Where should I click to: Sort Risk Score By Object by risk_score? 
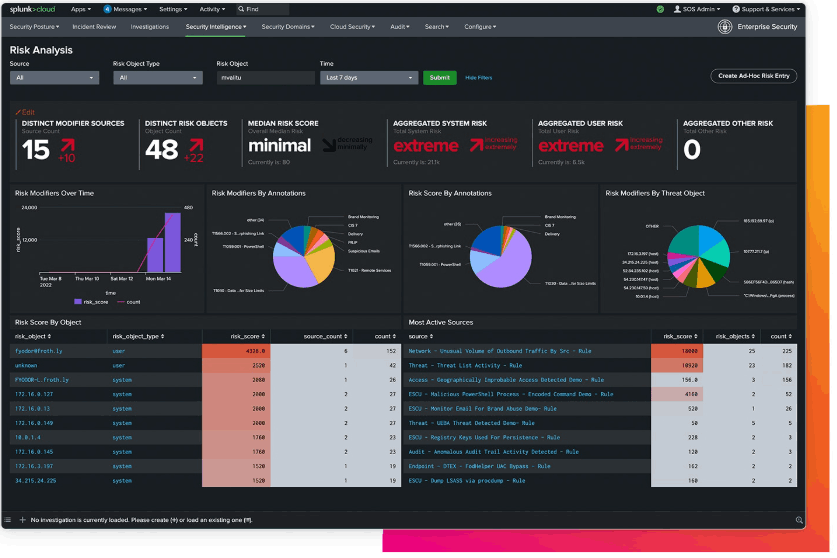coord(247,336)
